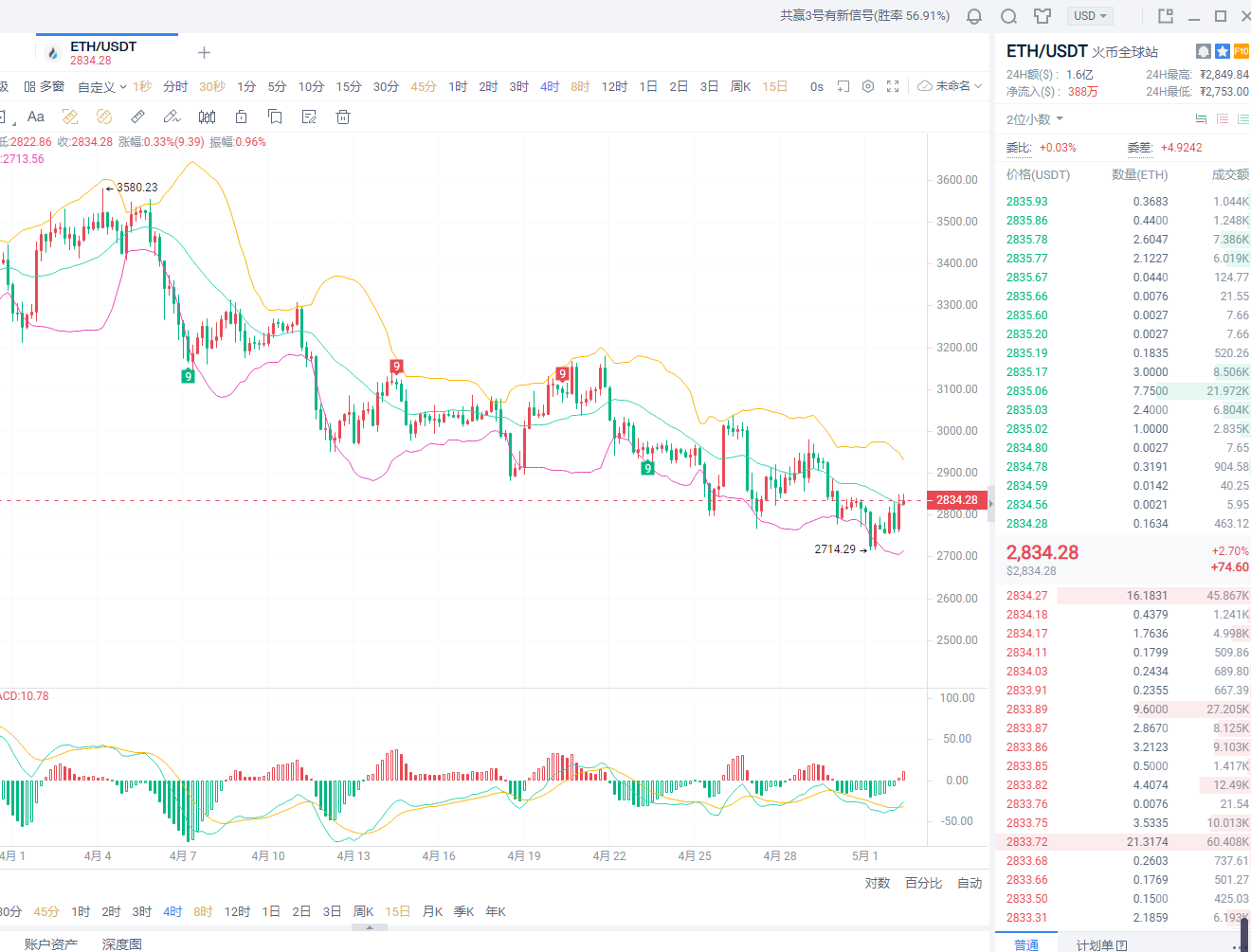Enter fullscreen chart mode
The image size is (1251, 952).
pos(893,86)
